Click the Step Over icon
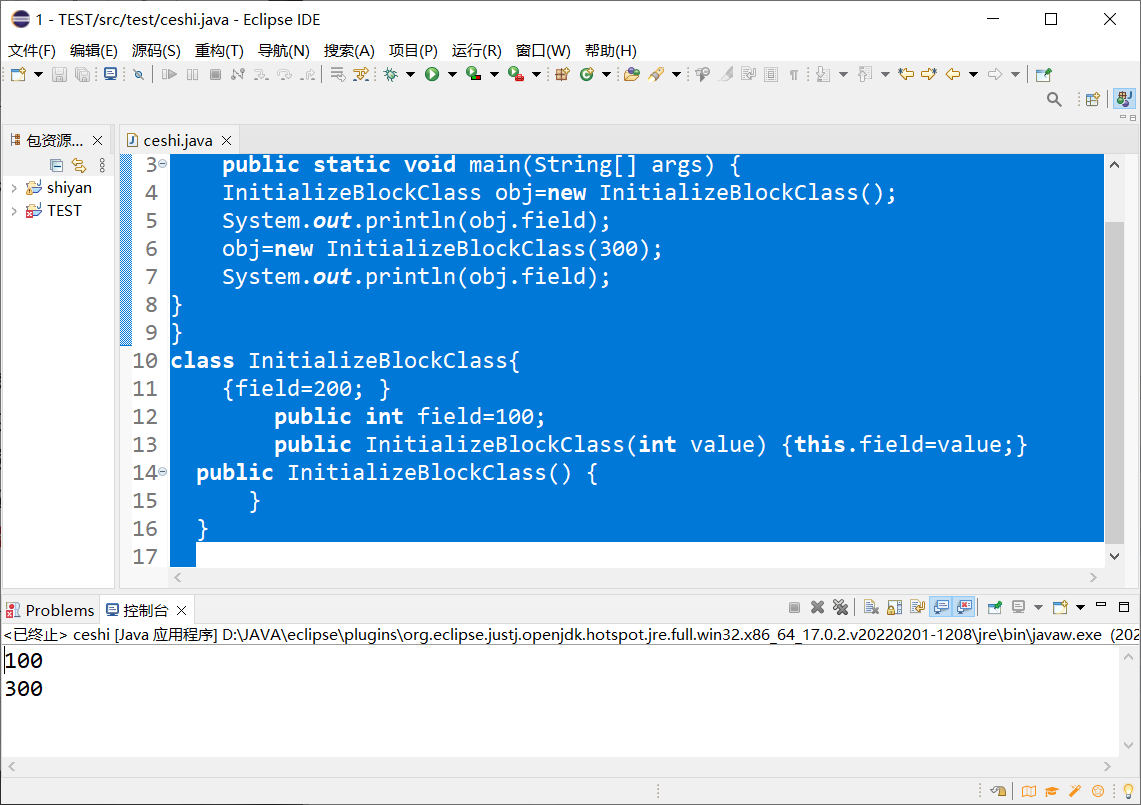 (285, 74)
